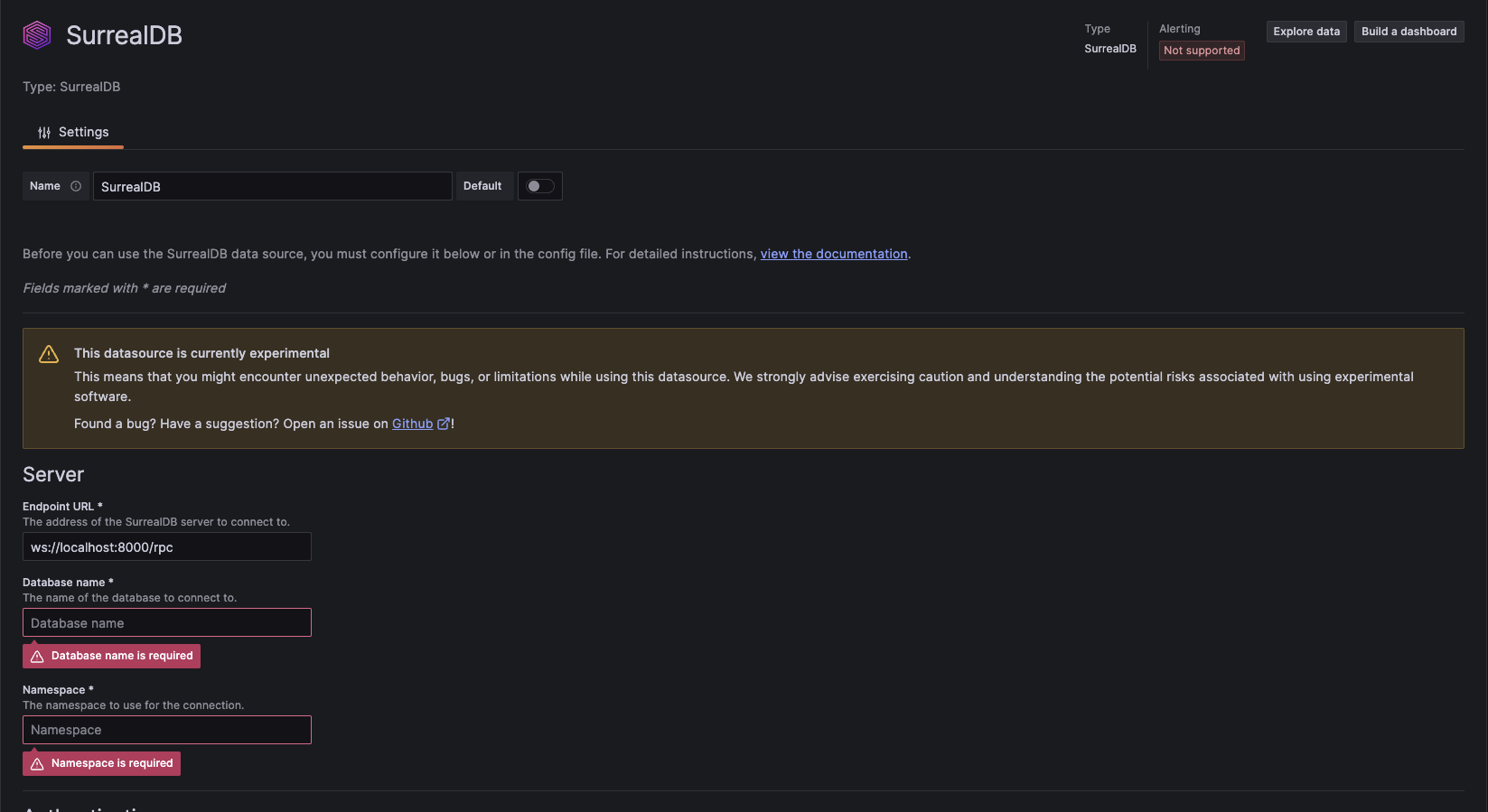Viewport: 1488px width, 812px height.
Task: Click the Explore data button
Action: [x=1306, y=32]
